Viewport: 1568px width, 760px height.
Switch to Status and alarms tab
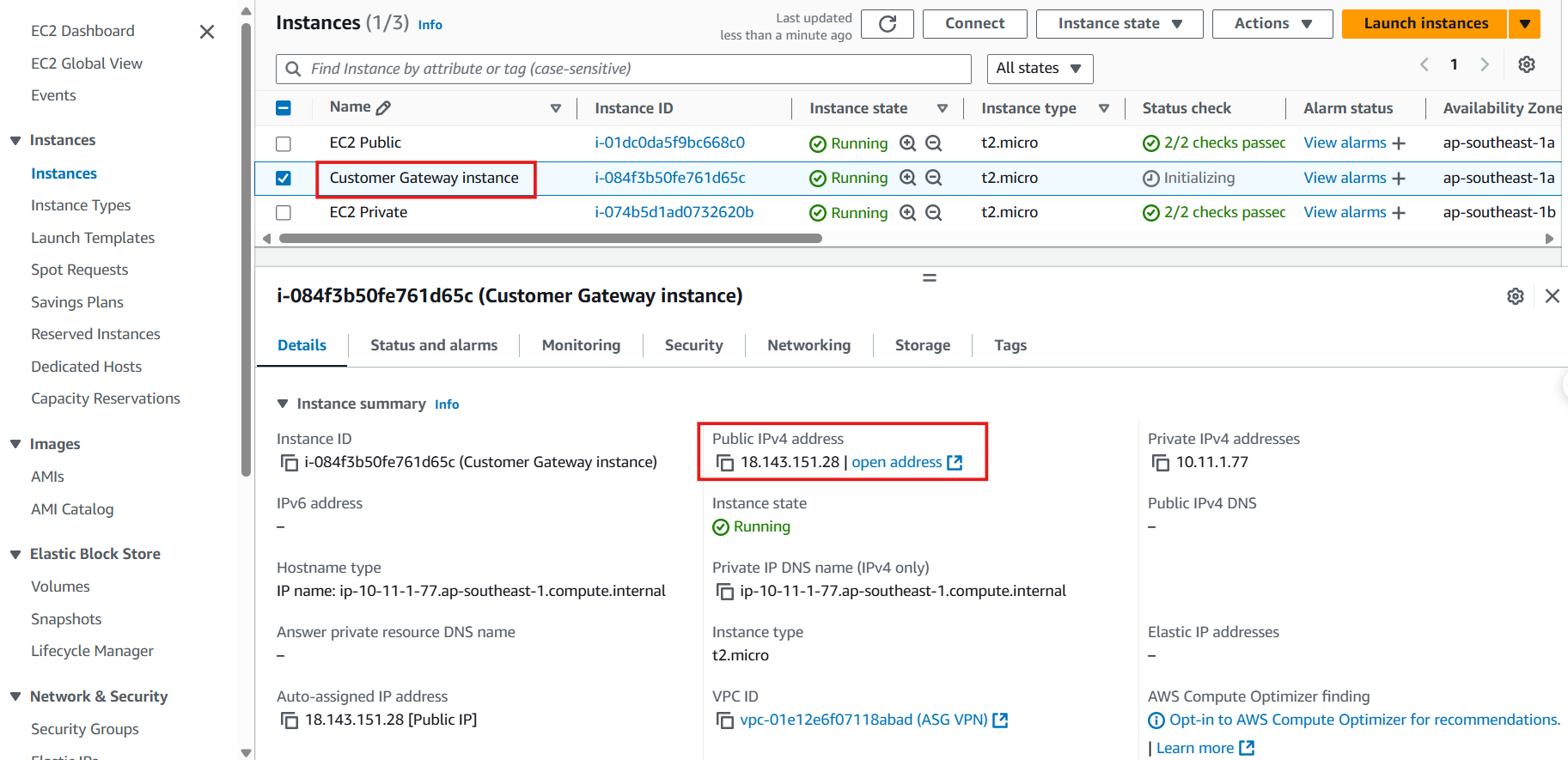pos(434,345)
